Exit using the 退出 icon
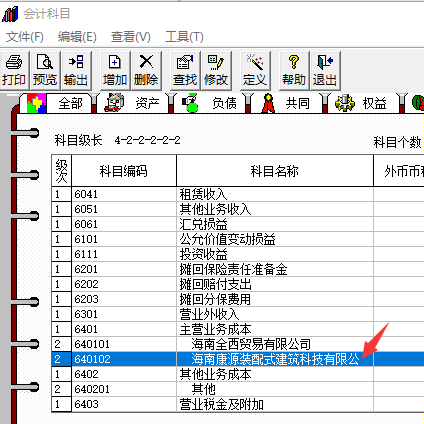Image resolution: width=424 pixels, height=424 pixels. pos(325,71)
